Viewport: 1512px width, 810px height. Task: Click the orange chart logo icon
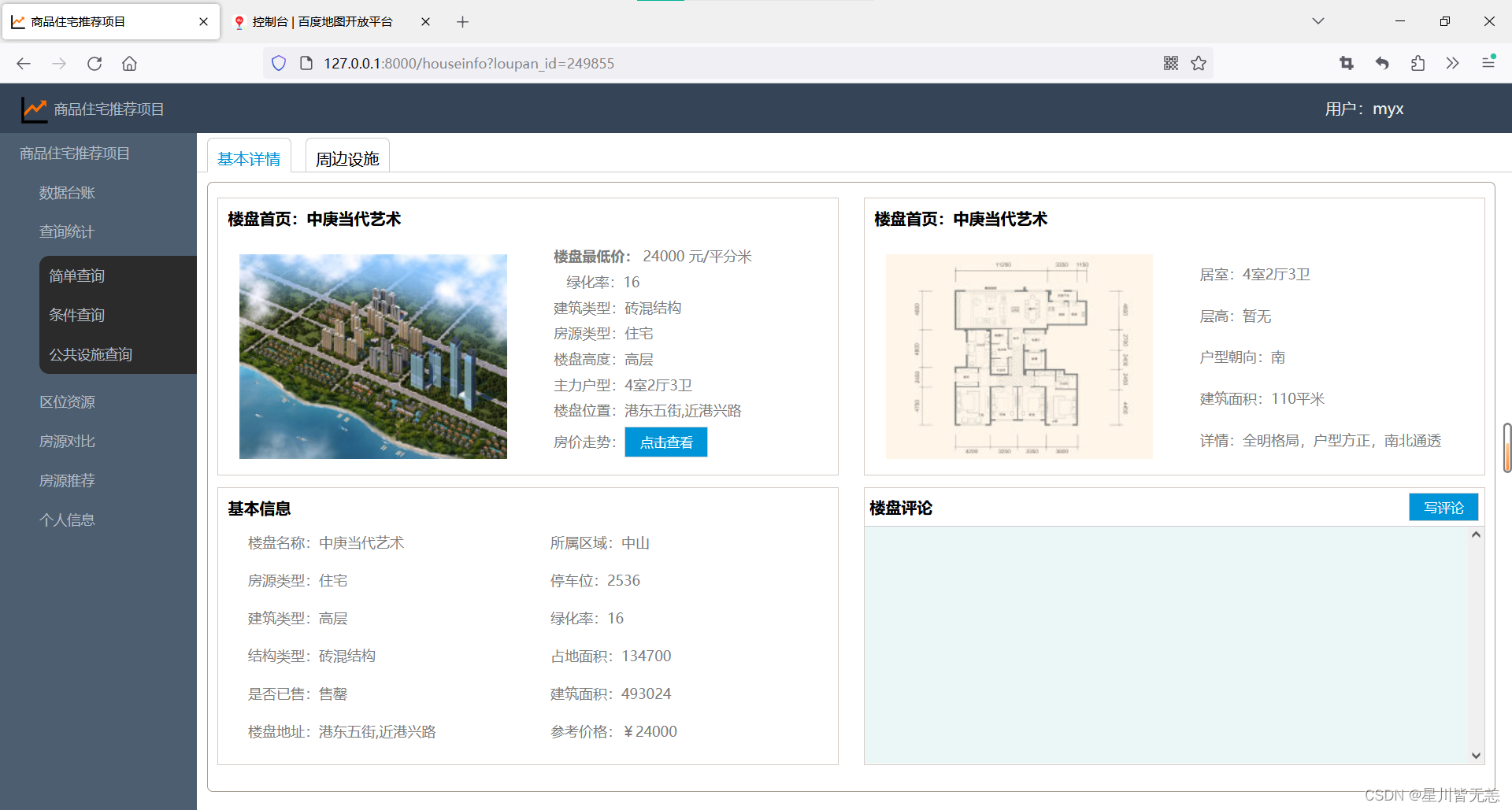click(34, 109)
